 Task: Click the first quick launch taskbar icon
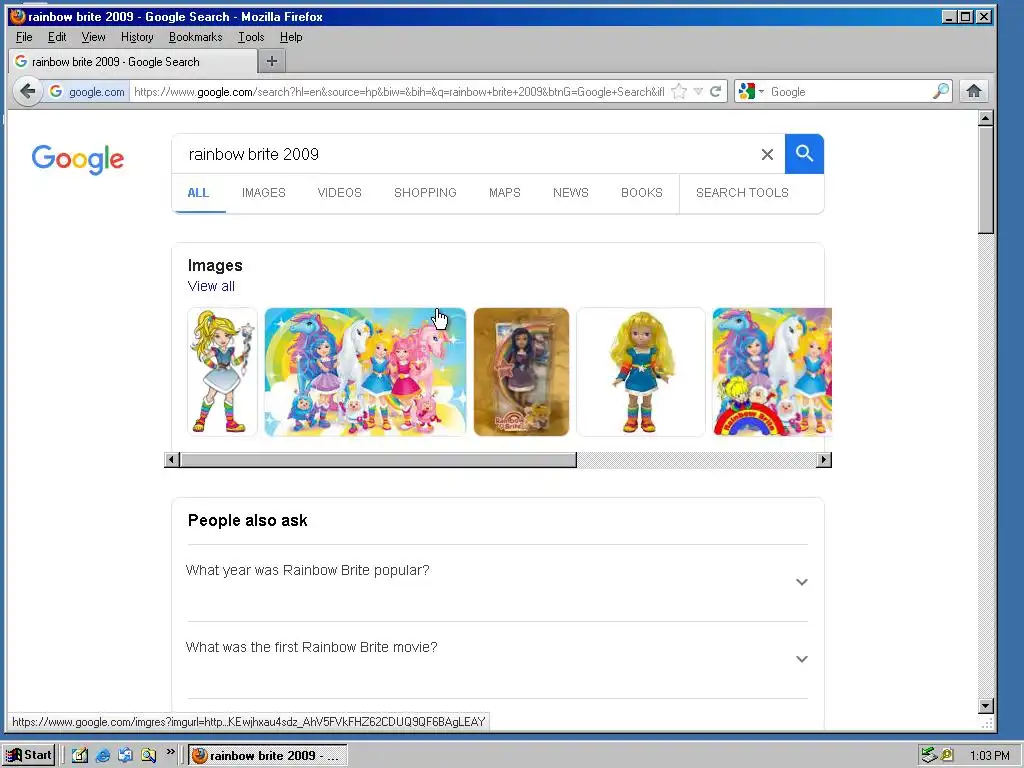(80, 756)
